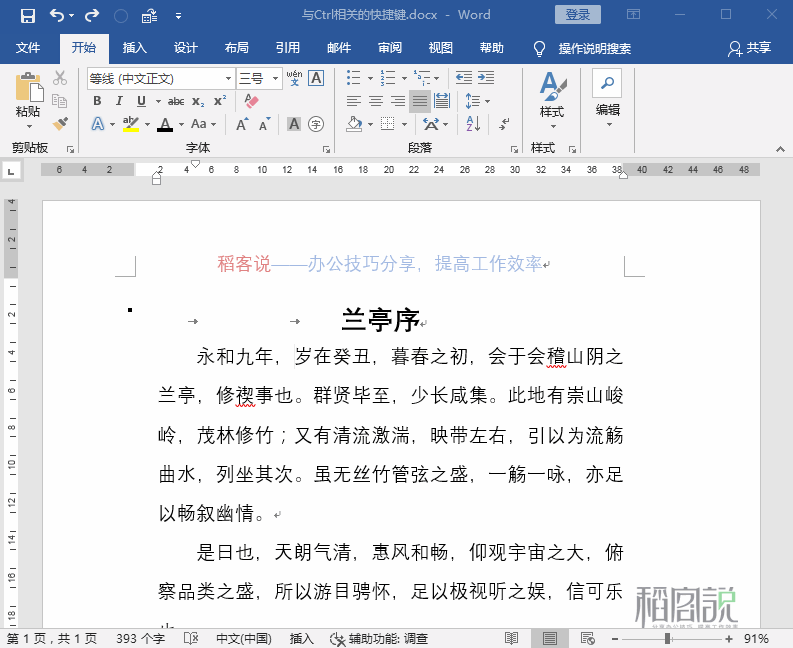Open the Styles gallery icon
The height and width of the screenshot is (648, 793).
click(552, 86)
